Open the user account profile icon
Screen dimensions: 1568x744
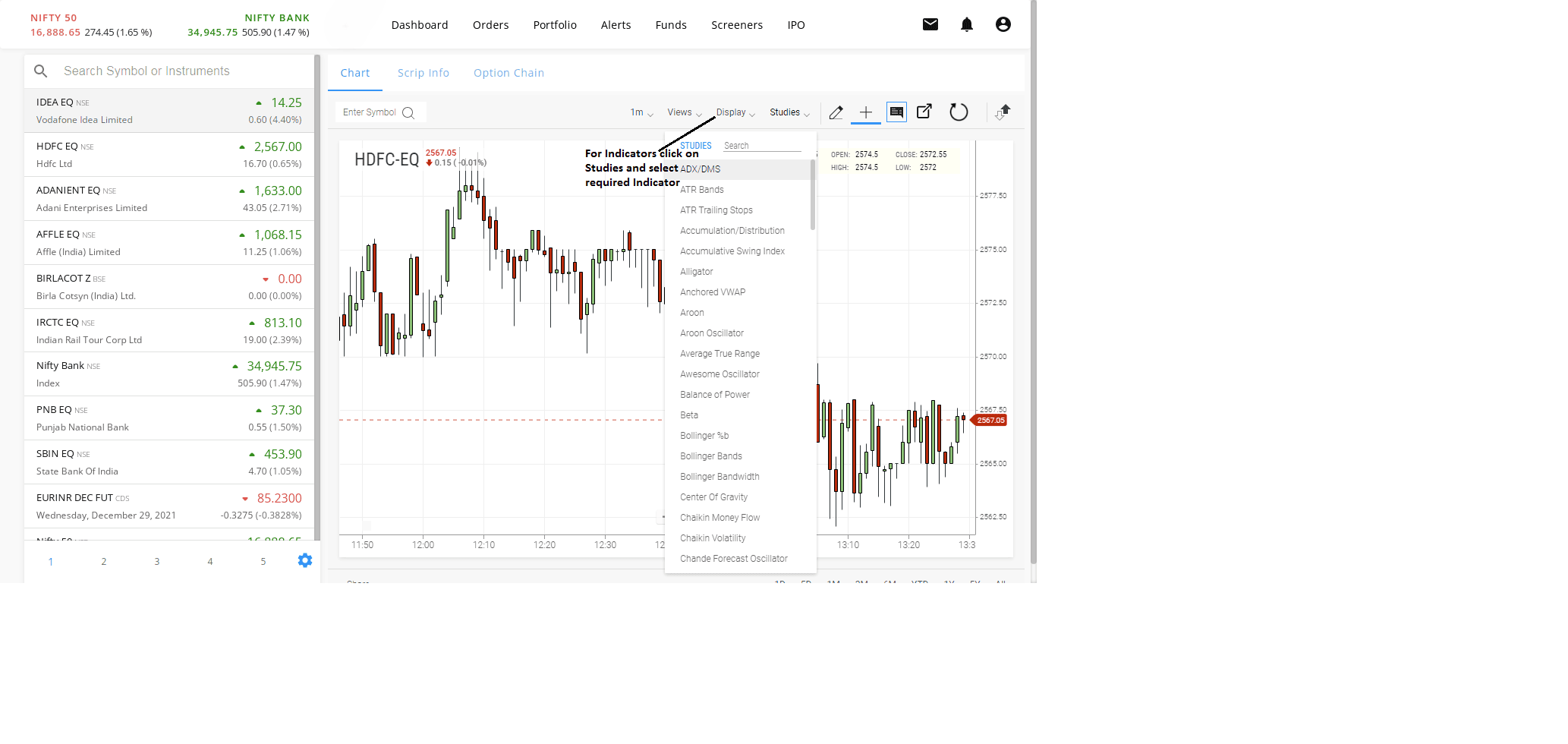coord(1003,24)
